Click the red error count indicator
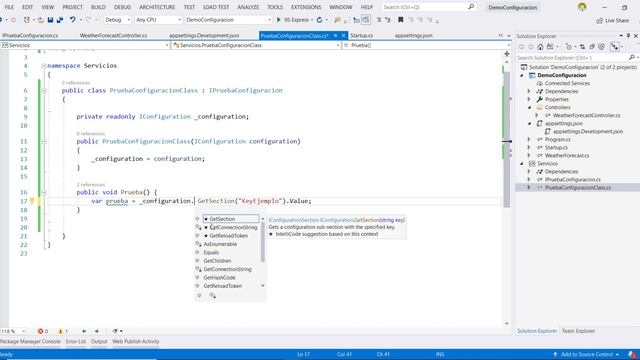This screenshot has width=640, height=360. coord(43,331)
